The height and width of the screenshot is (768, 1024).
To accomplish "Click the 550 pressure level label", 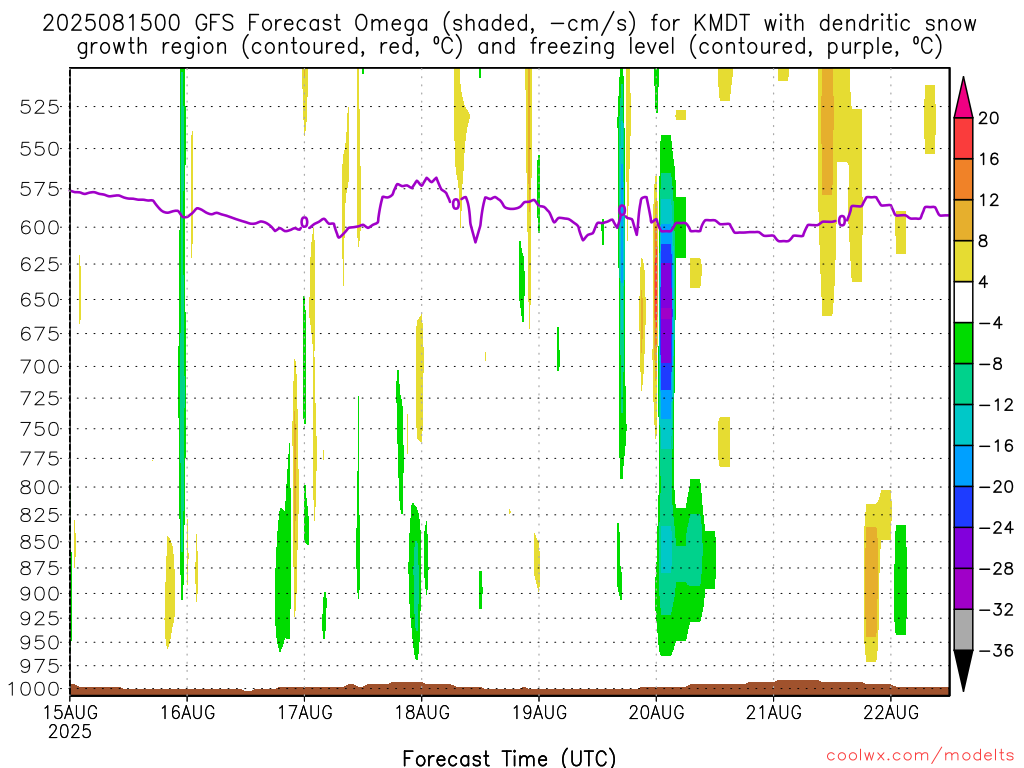I will (x=40, y=149).
